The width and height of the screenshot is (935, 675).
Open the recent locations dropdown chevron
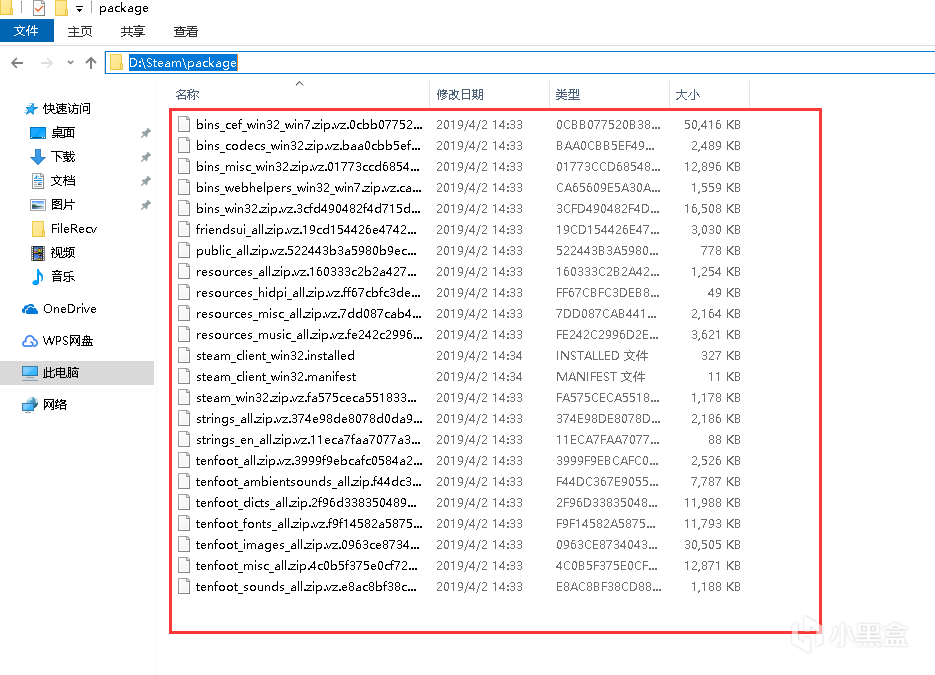pos(71,63)
